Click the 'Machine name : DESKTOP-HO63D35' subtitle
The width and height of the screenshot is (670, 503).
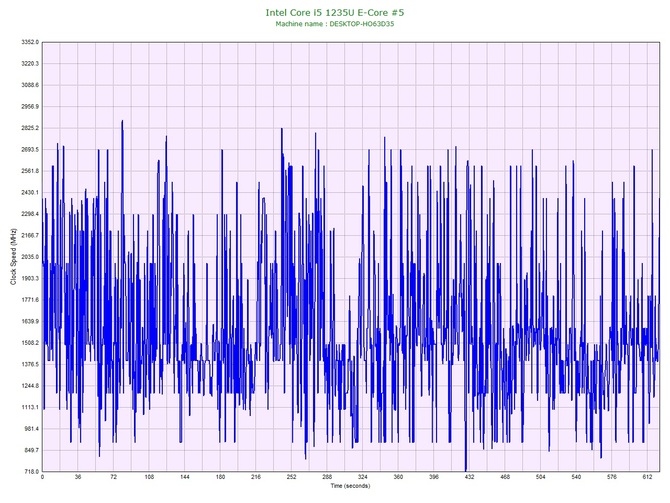tap(335, 24)
